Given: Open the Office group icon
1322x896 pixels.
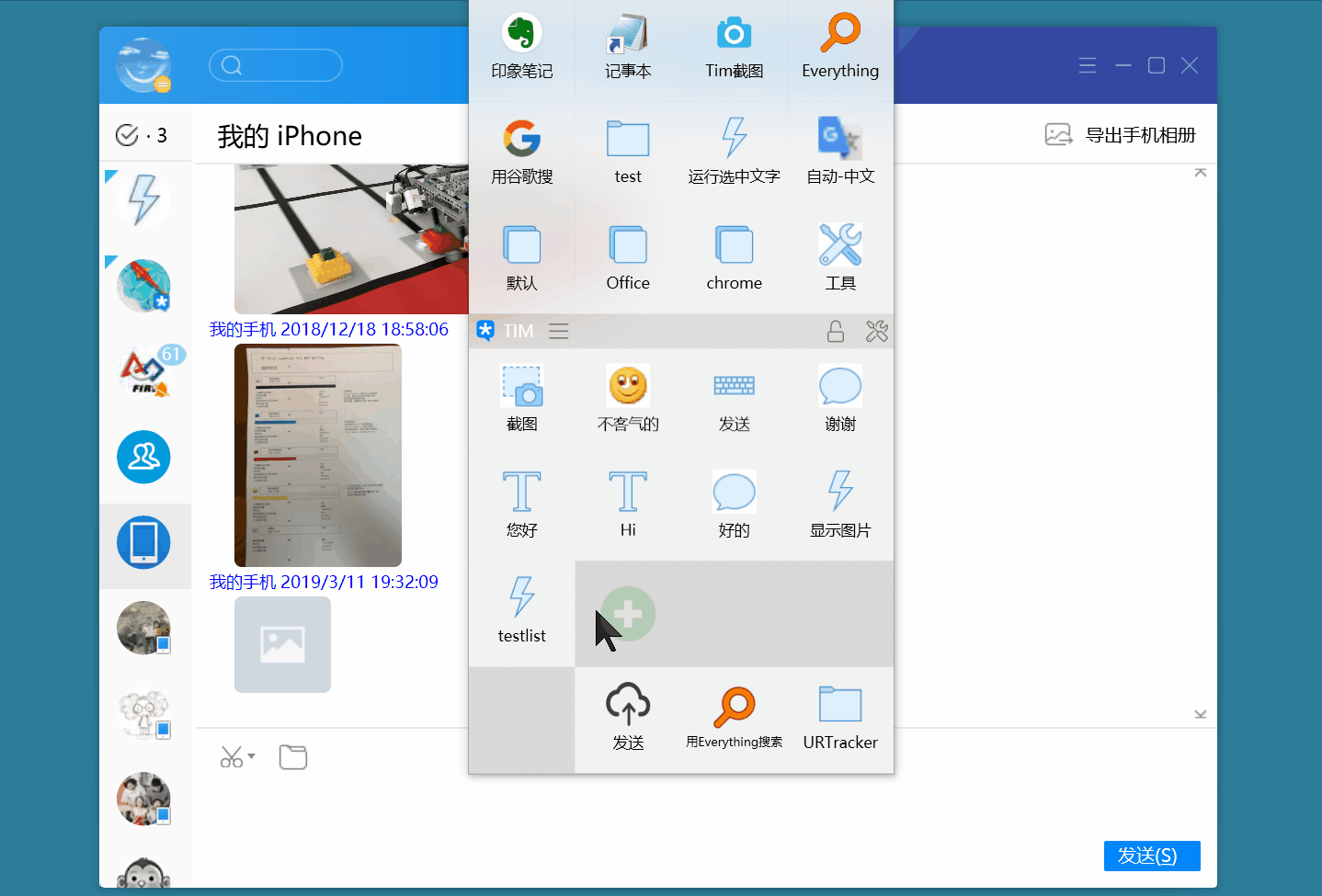Looking at the screenshot, I should 628,245.
